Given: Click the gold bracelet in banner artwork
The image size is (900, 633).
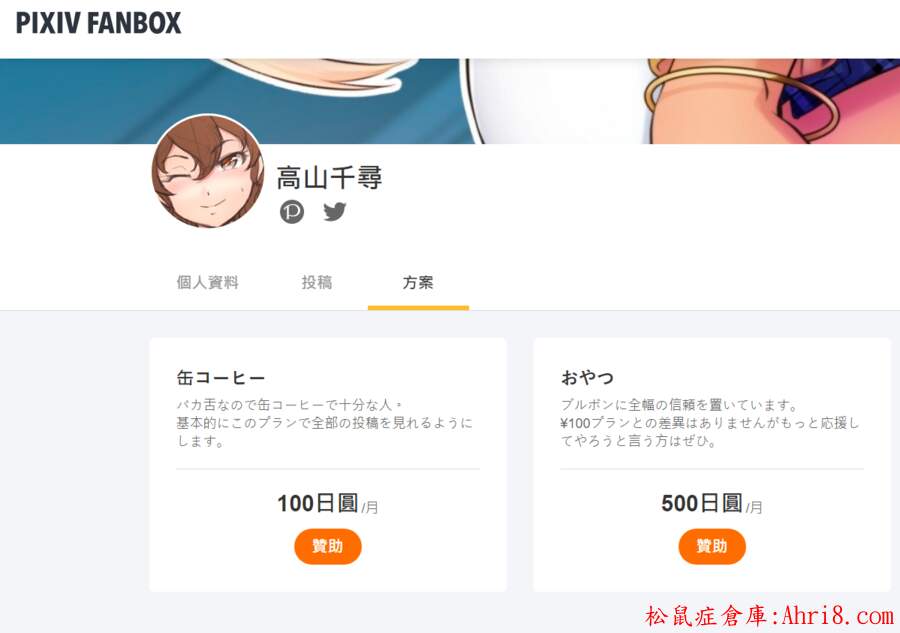Looking at the screenshot, I should coord(740,98).
